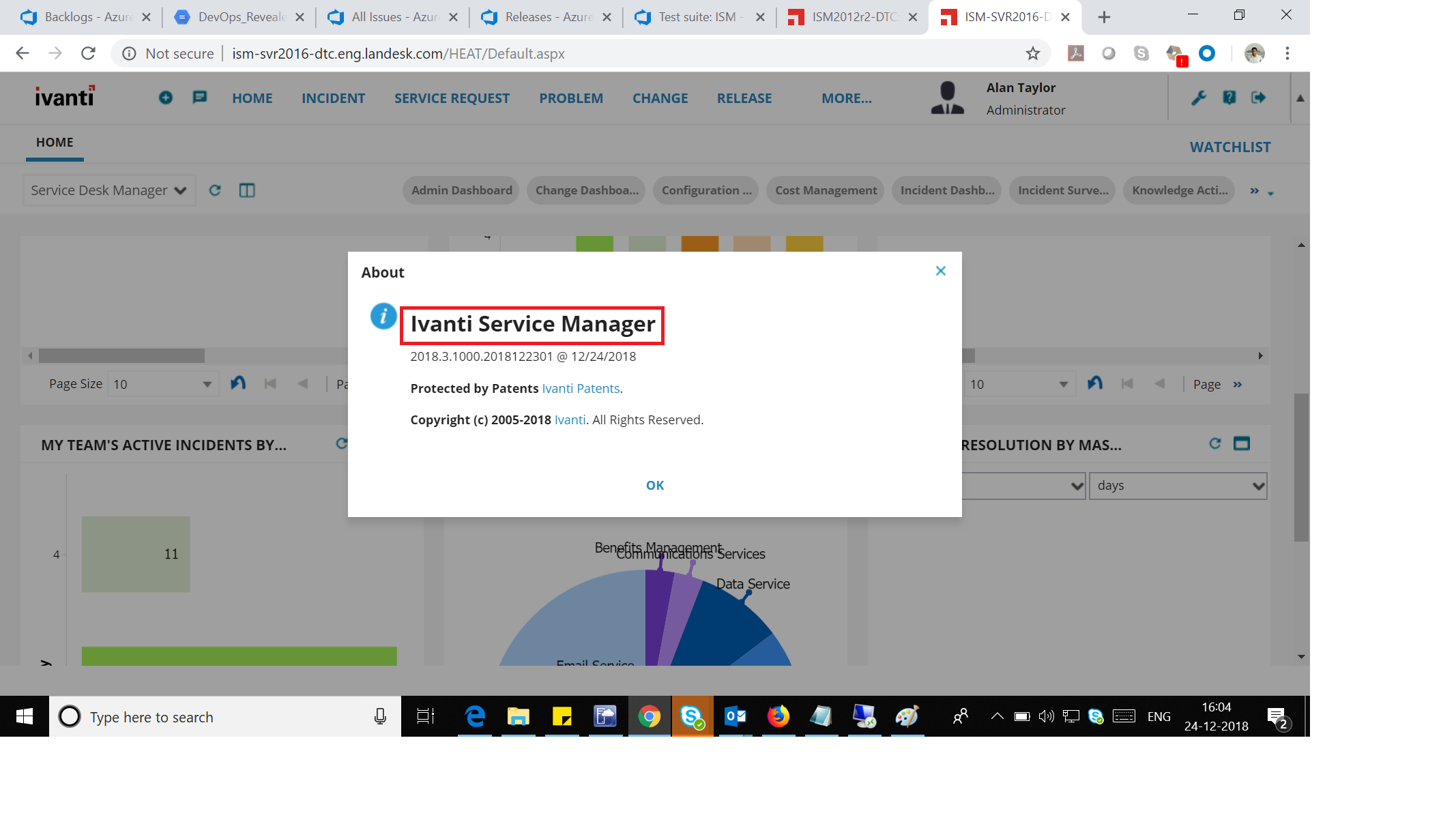This screenshot has width=1456, height=839.
Task: Open the Ivanti Patents link
Action: [581, 388]
